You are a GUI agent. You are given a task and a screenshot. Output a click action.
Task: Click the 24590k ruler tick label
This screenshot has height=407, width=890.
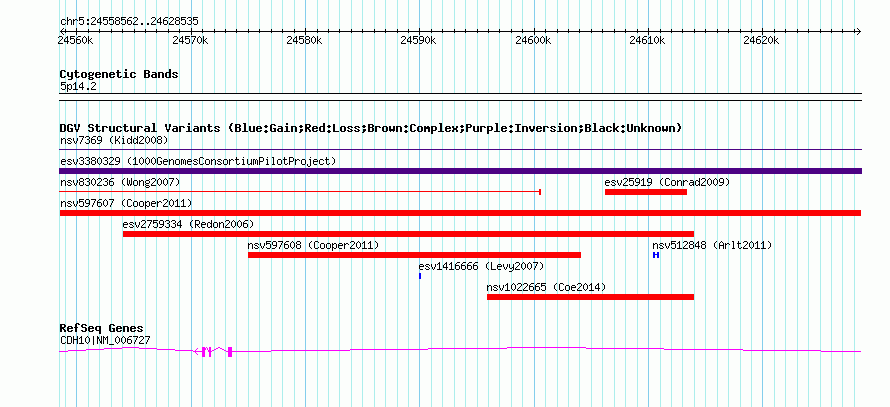pyautogui.click(x=418, y=40)
